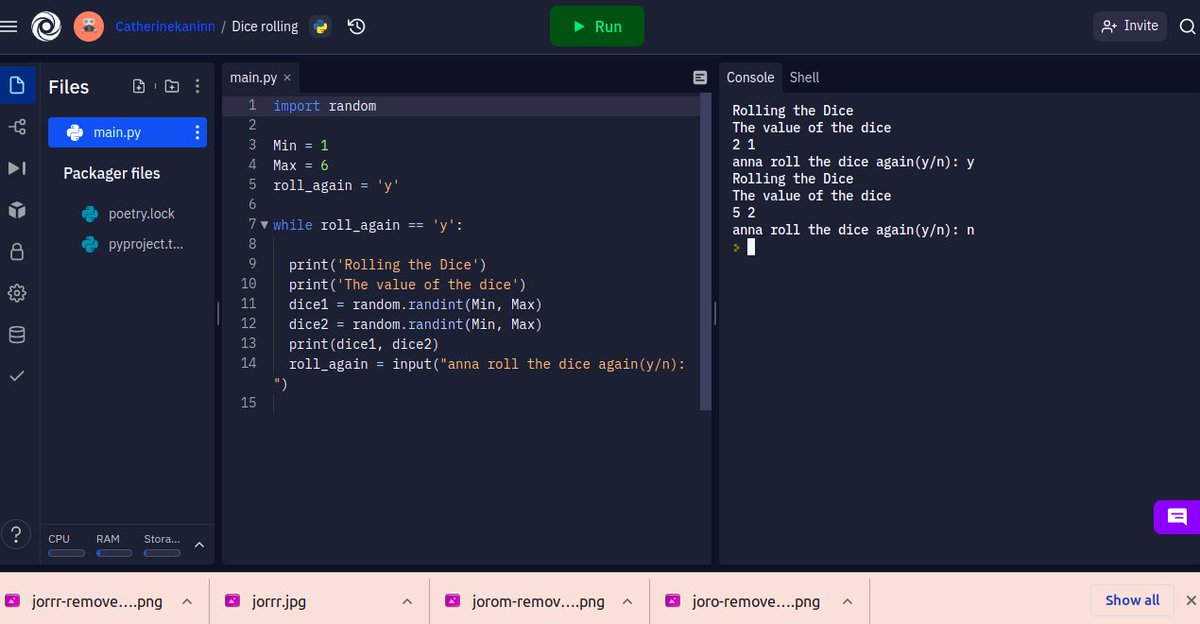Open the Version control sidebar icon

tap(16, 127)
